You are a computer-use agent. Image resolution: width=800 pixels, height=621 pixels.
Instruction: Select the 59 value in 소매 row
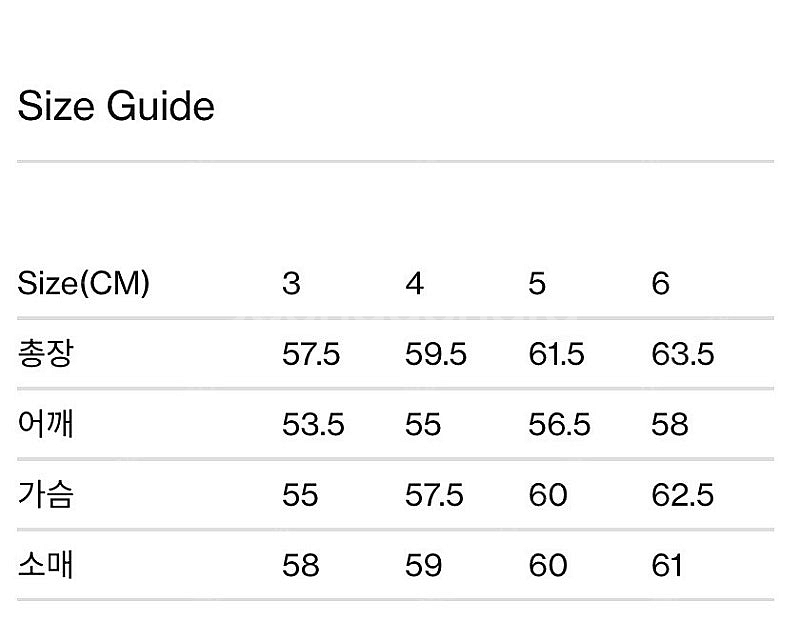(x=424, y=565)
